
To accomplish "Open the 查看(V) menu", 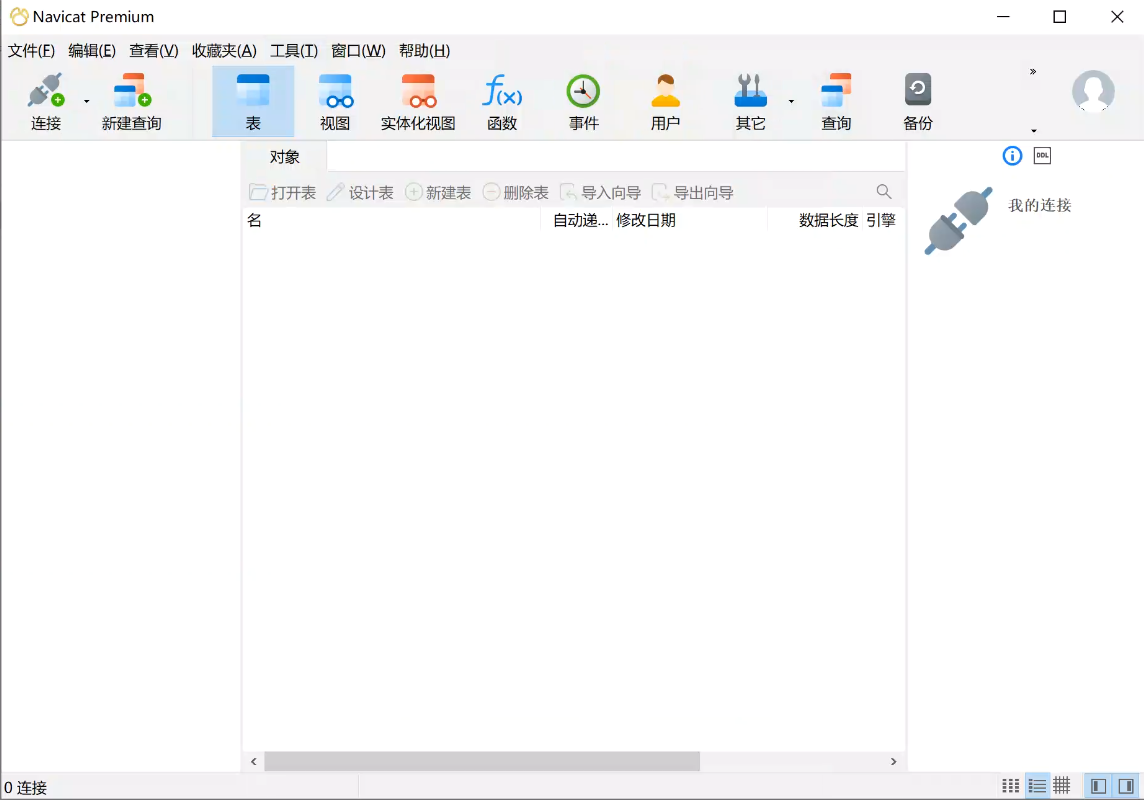I will [x=153, y=50].
